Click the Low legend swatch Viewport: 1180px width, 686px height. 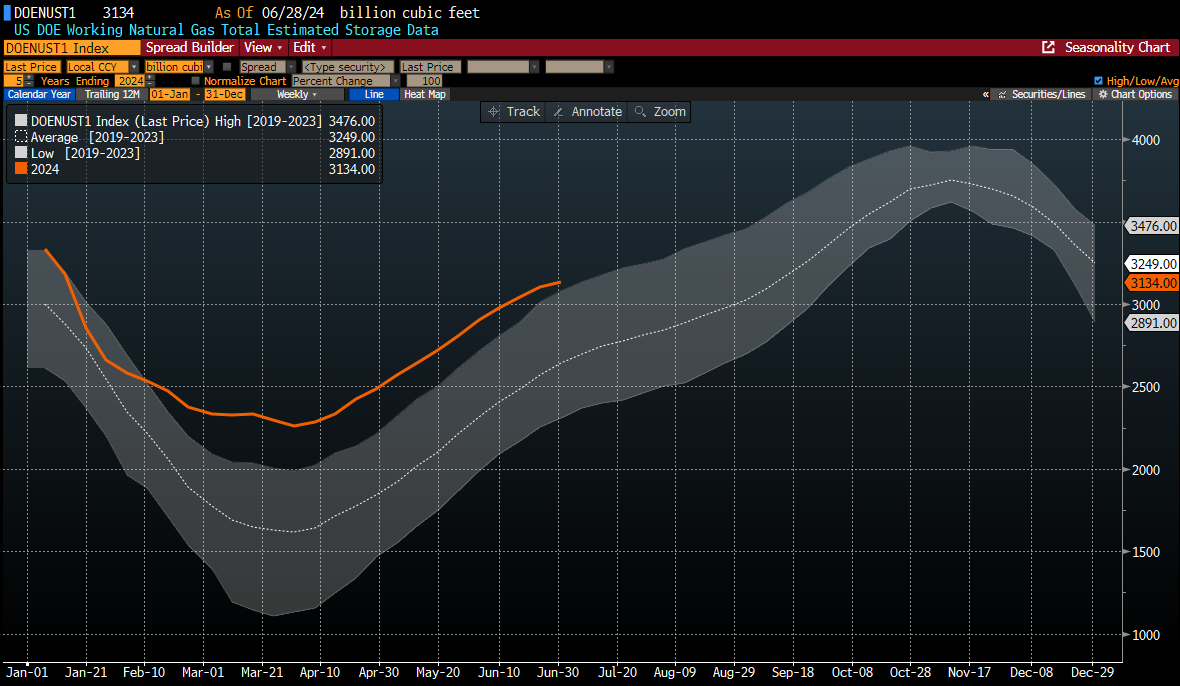pyautogui.click(x=21, y=153)
